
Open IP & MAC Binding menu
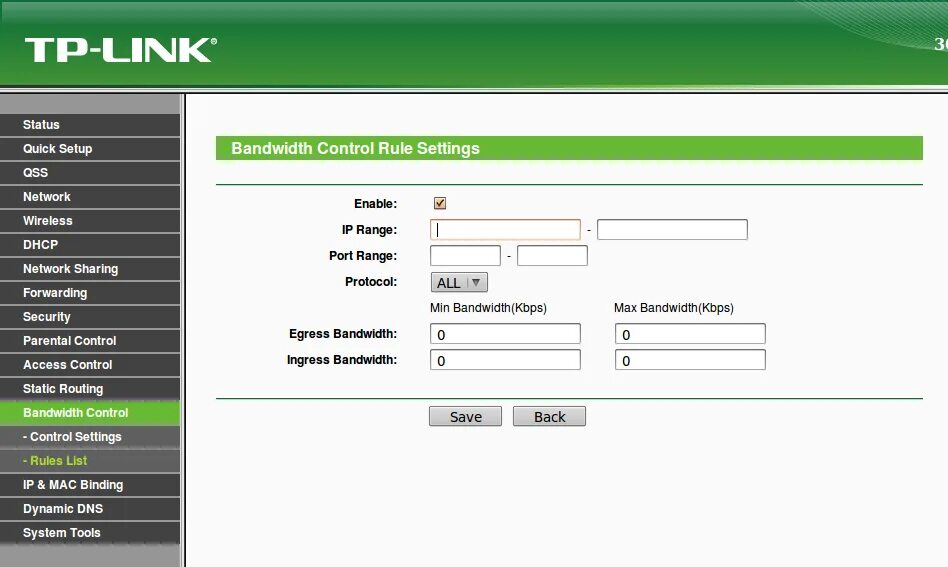[90, 485]
